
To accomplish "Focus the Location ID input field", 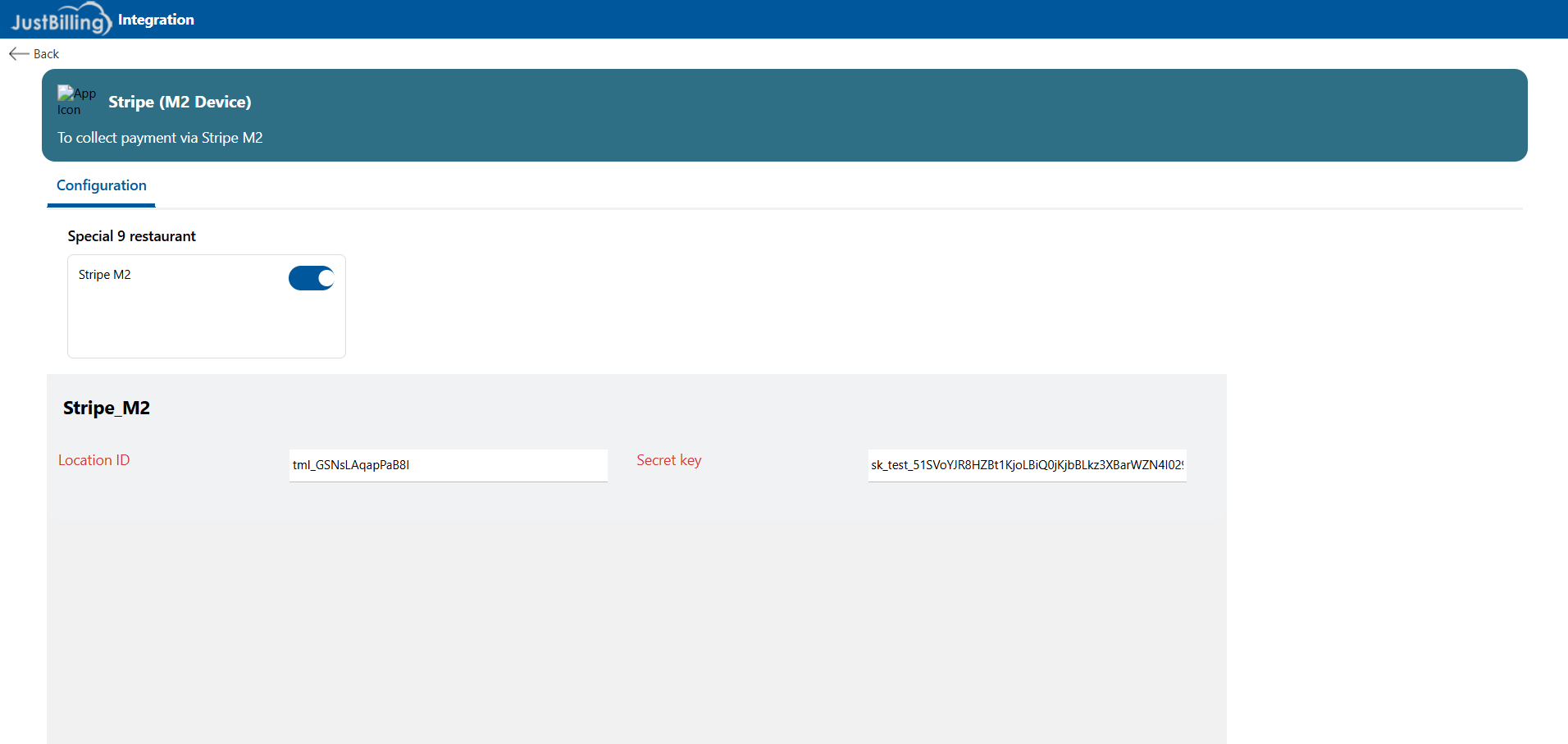I will (x=448, y=465).
